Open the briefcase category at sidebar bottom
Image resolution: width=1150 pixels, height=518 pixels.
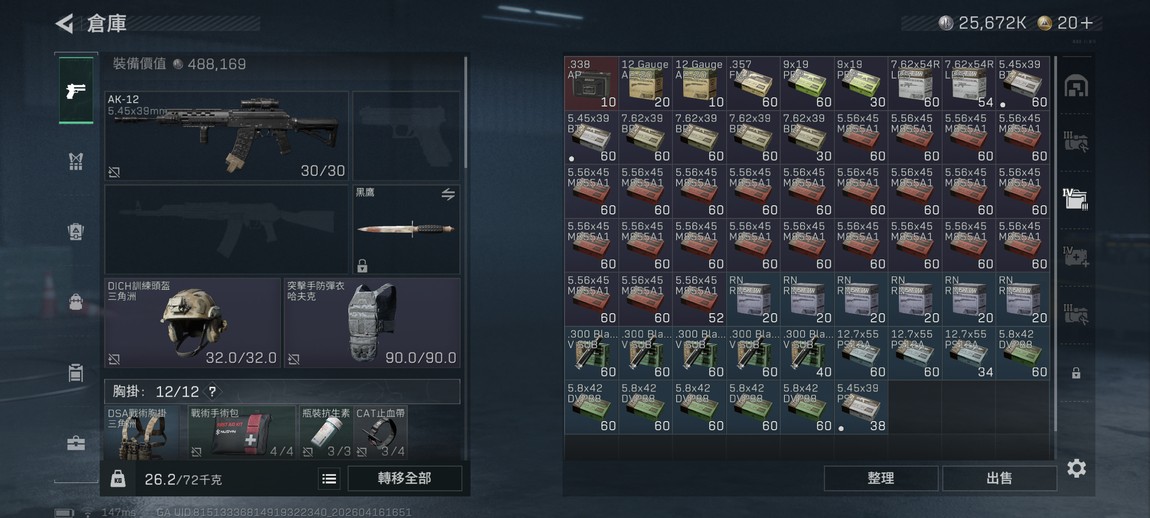click(x=76, y=443)
